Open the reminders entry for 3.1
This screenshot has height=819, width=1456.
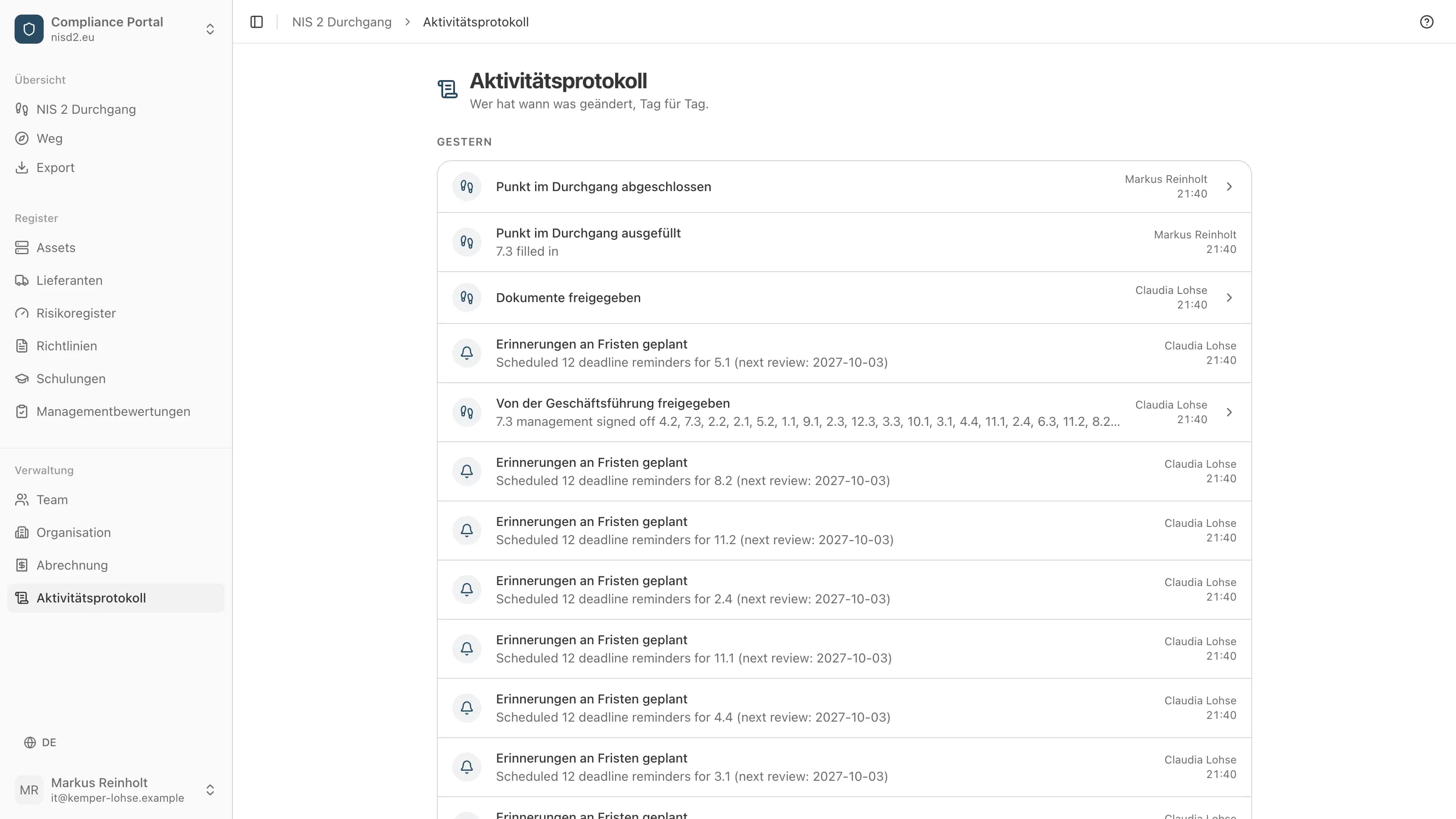point(844,767)
